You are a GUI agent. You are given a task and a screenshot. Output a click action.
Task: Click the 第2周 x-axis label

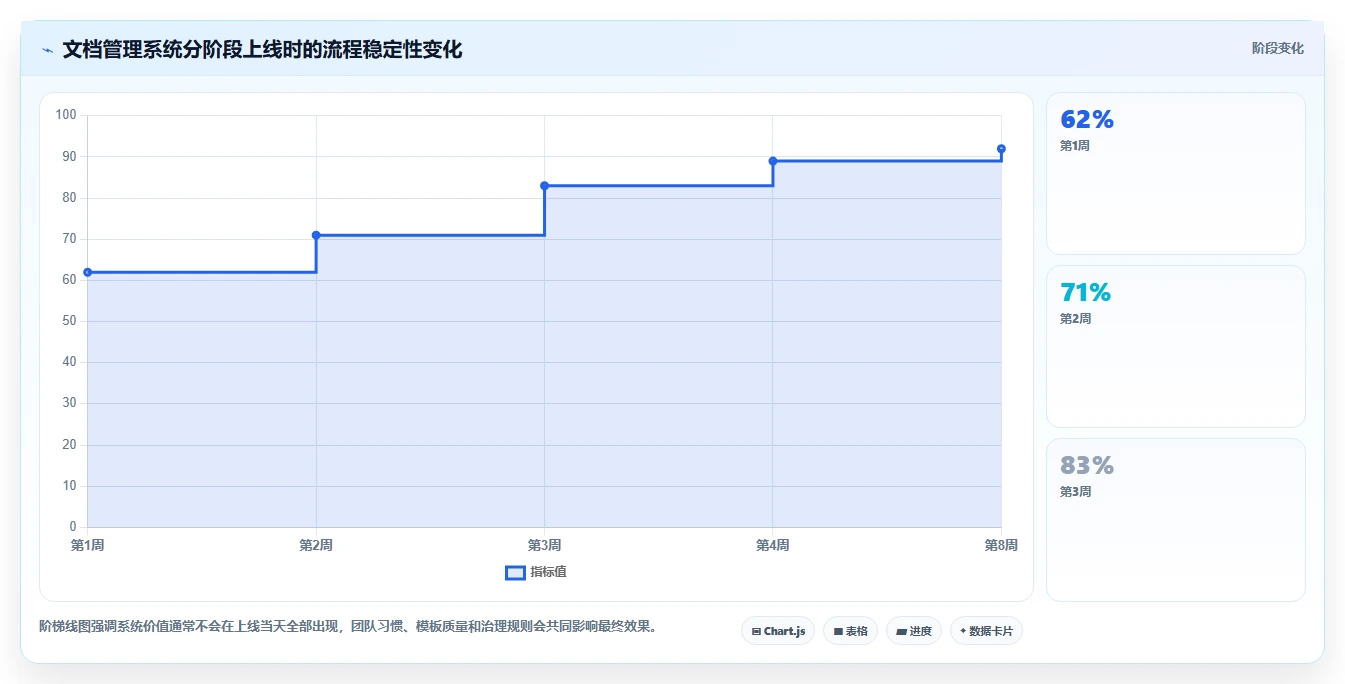point(316,545)
